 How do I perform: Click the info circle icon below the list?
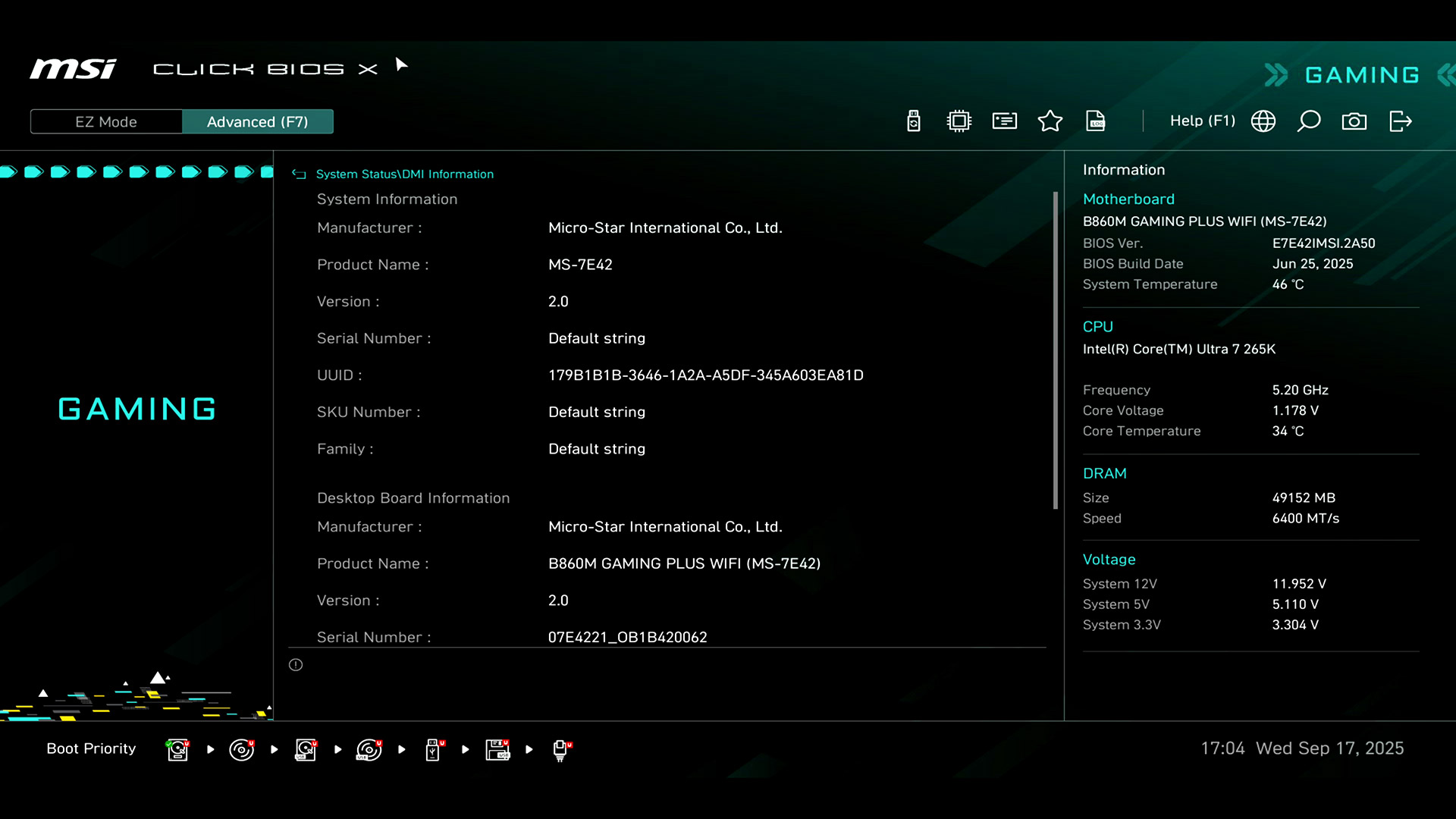click(296, 665)
